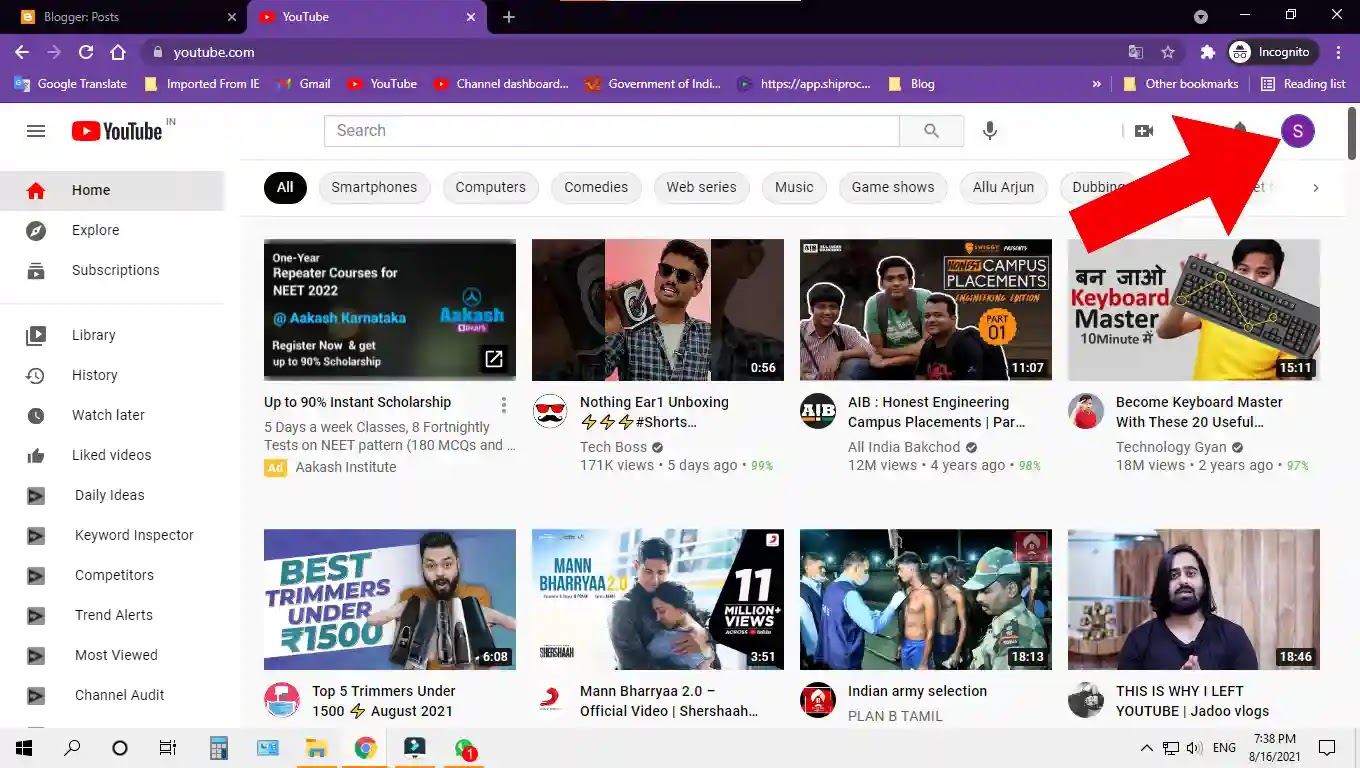Open Calculator from the taskbar

219,748
